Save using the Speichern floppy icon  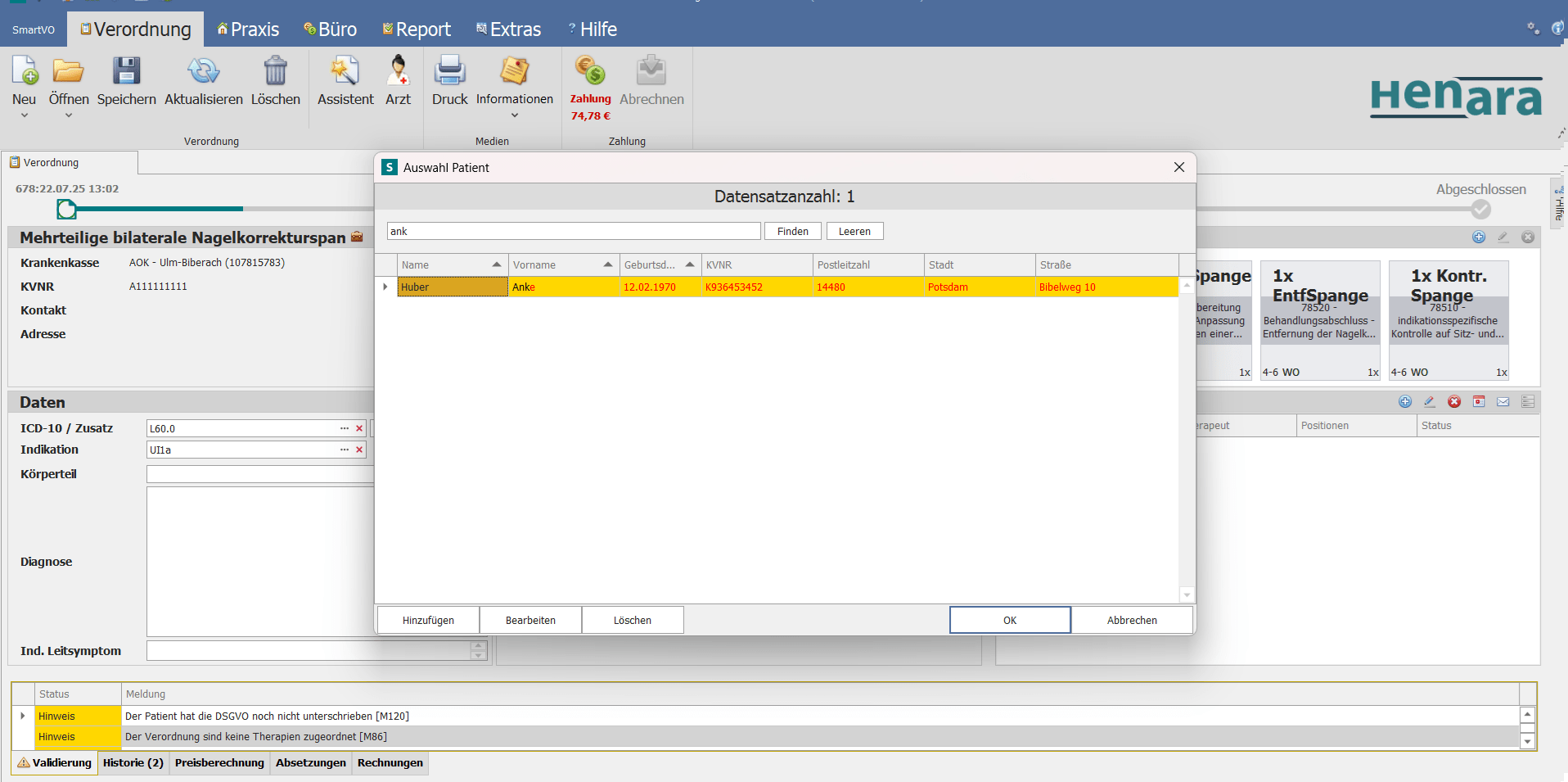click(126, 71)
